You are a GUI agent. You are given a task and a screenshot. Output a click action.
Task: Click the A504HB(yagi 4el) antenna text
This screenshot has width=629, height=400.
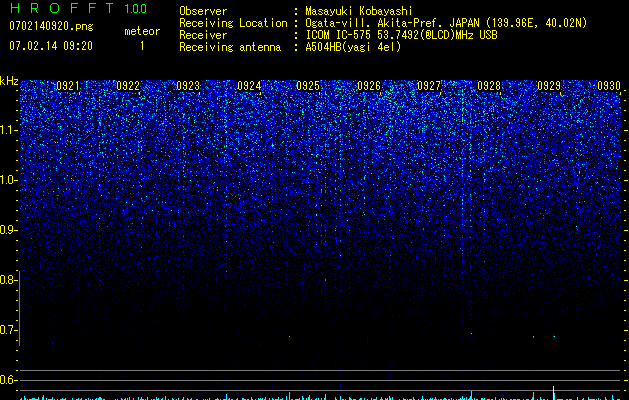tap(353, 47)
